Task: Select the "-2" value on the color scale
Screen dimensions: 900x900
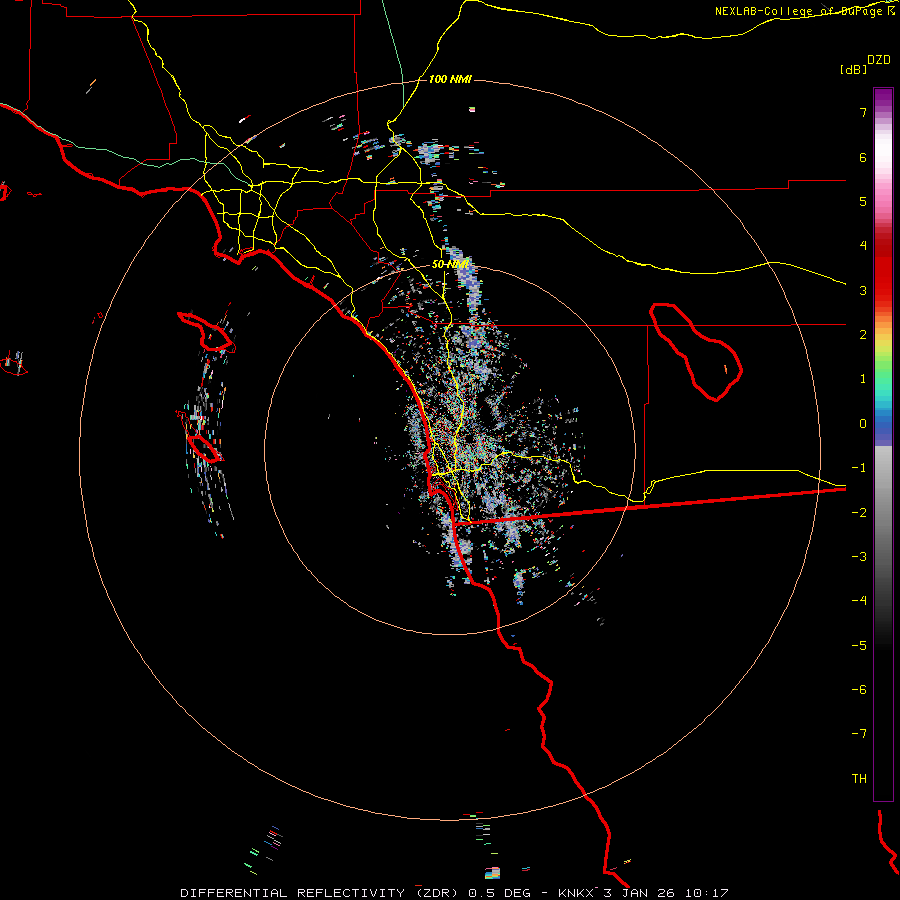Action: [x=859, y=513]
